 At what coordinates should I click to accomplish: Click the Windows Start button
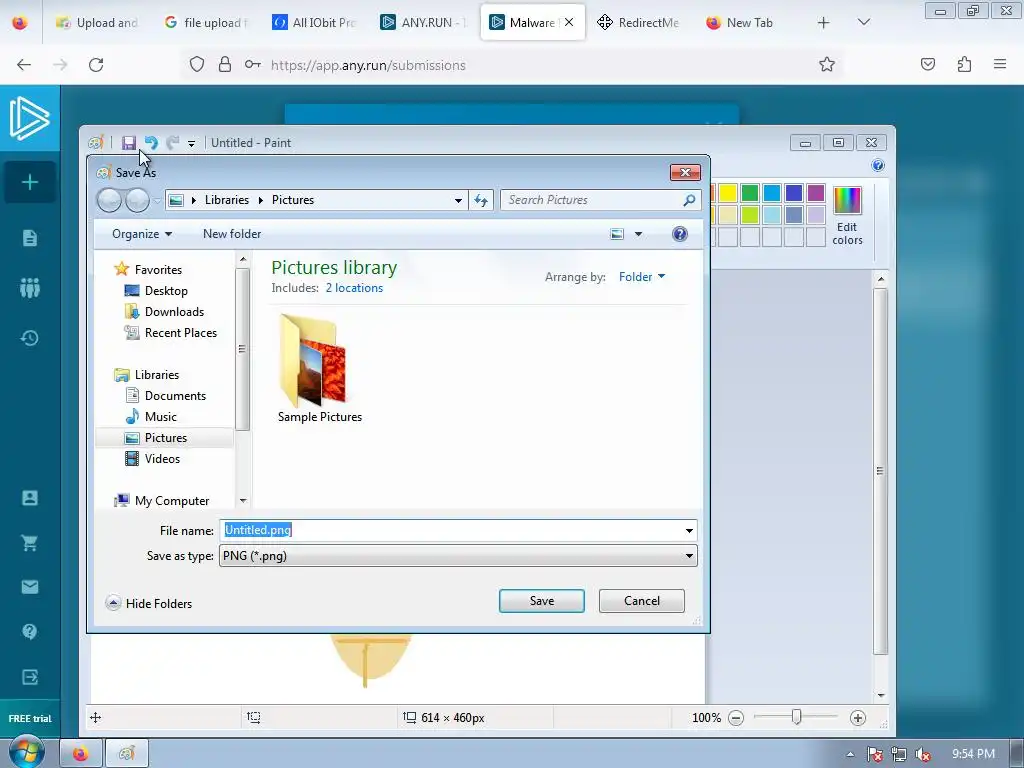(26, 752)
